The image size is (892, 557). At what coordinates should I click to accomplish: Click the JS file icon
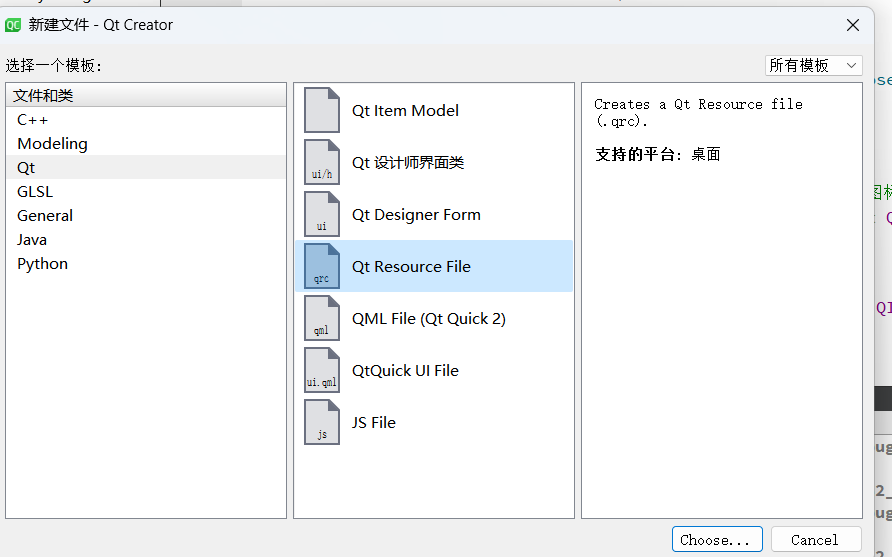(321, 422)
